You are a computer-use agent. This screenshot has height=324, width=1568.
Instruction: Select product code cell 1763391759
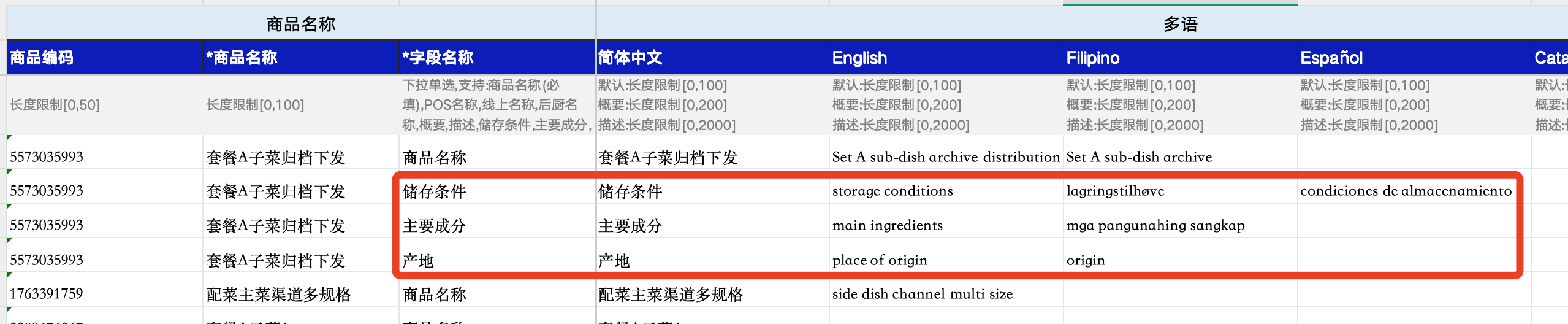47,294
